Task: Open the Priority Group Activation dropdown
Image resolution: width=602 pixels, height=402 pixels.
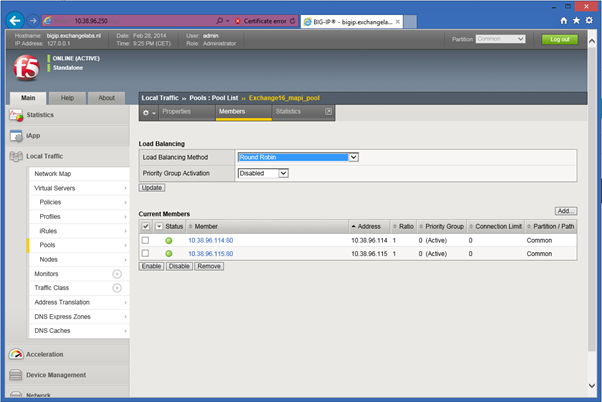Action: pyautogui.click(x=263, y=173)
